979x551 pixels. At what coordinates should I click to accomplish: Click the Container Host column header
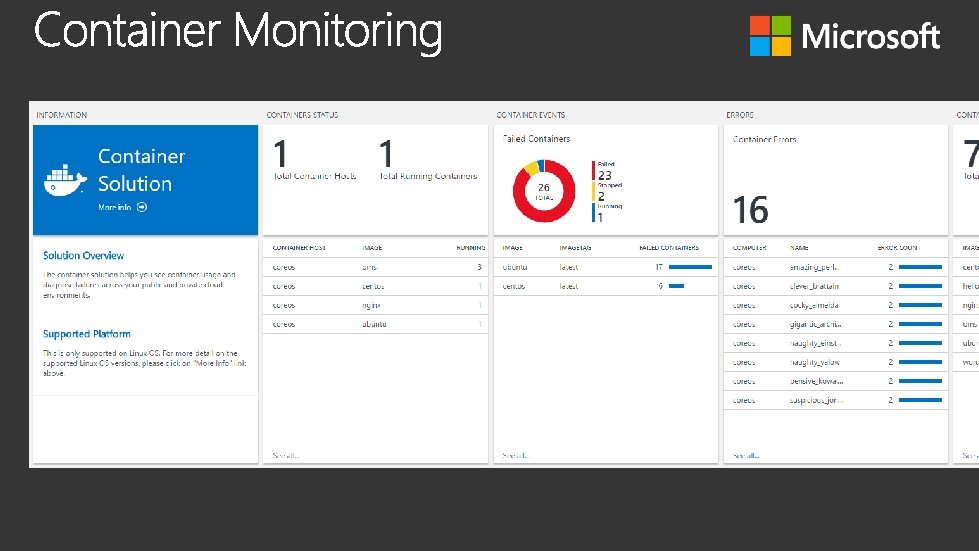[x=299, y=248]
